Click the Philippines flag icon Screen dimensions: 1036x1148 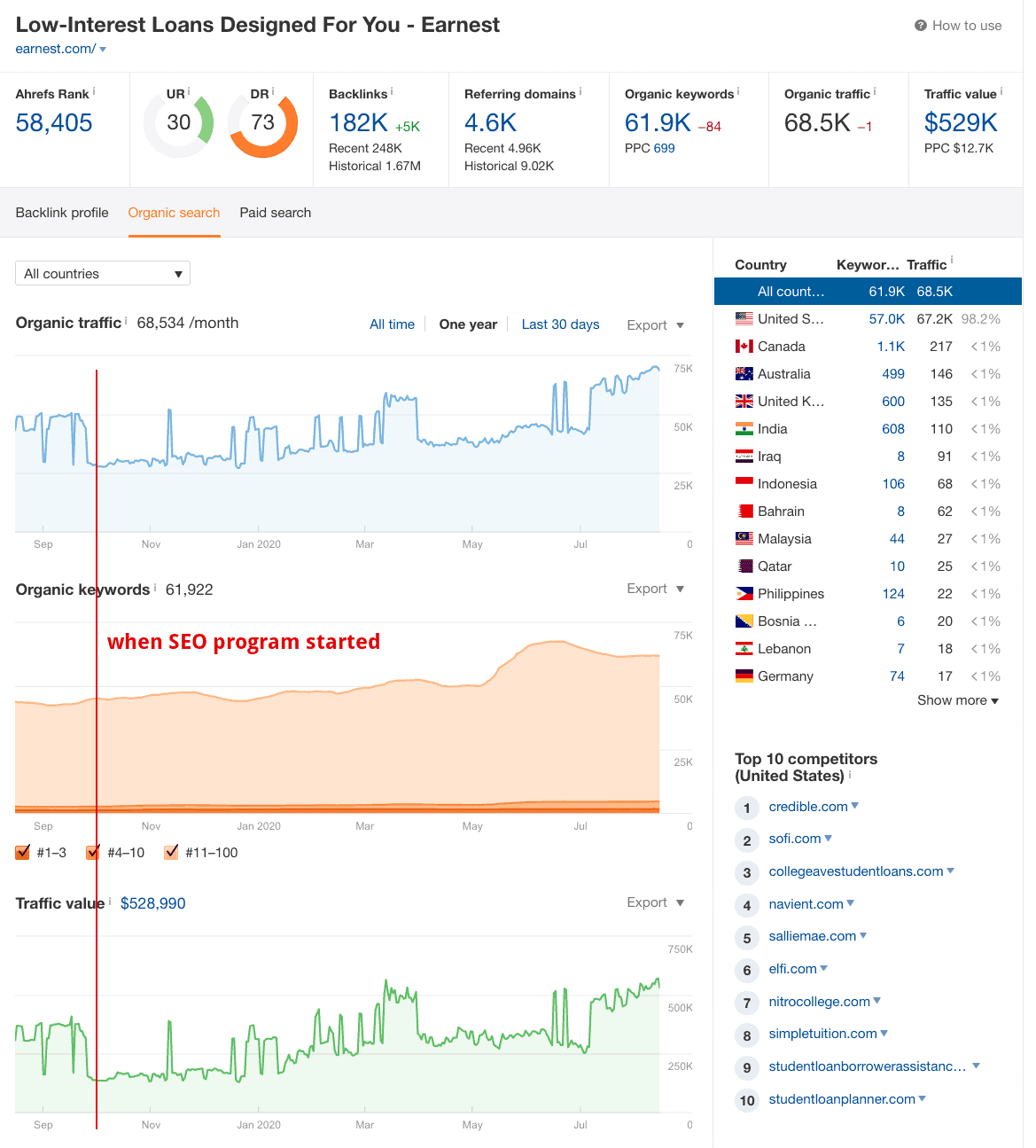pos(744,594)
